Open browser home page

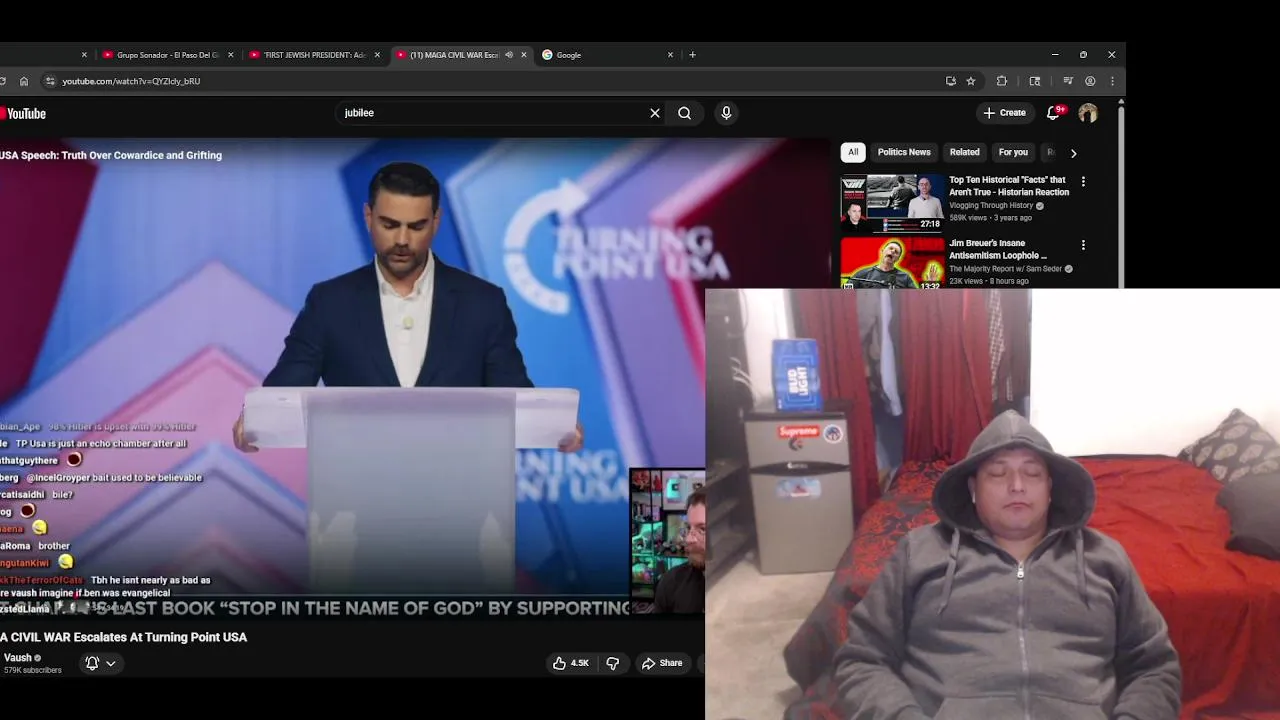point(24,81)
